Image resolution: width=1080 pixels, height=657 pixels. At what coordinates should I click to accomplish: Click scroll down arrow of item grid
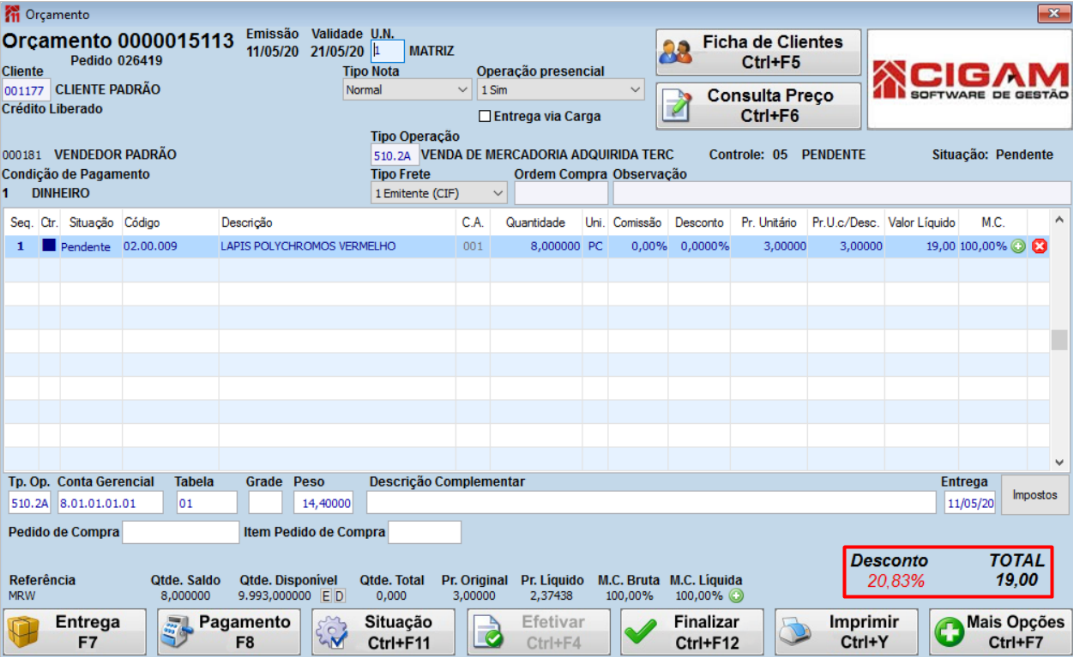(x=1059, y=462)
